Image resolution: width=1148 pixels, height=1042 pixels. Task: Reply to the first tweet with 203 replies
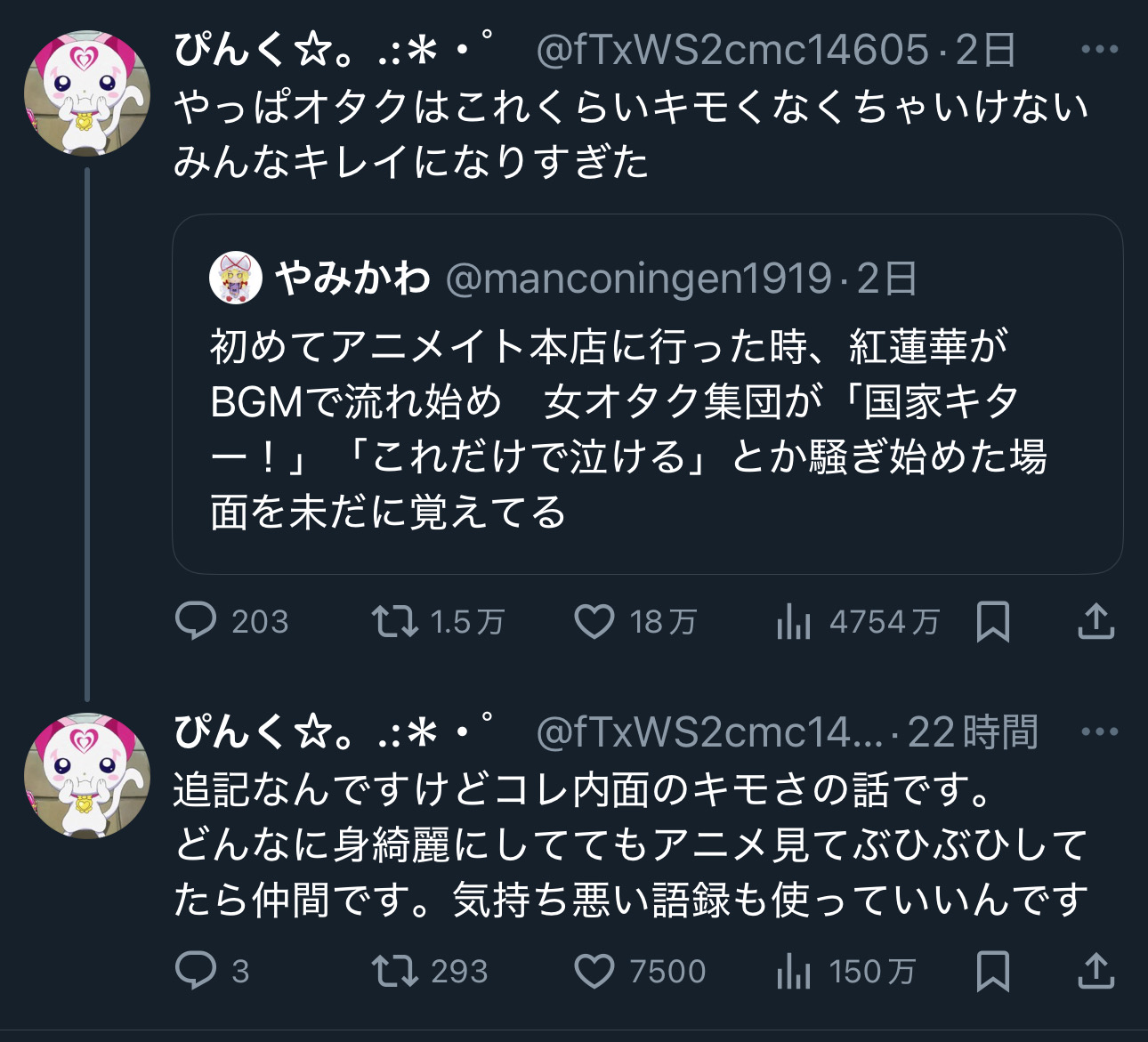pos(196,621)
